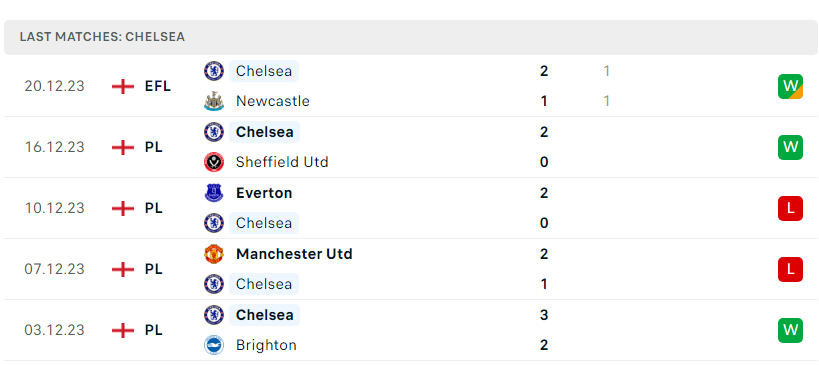
Task: Click the L badge for Everton match
Action: [790, 208]
